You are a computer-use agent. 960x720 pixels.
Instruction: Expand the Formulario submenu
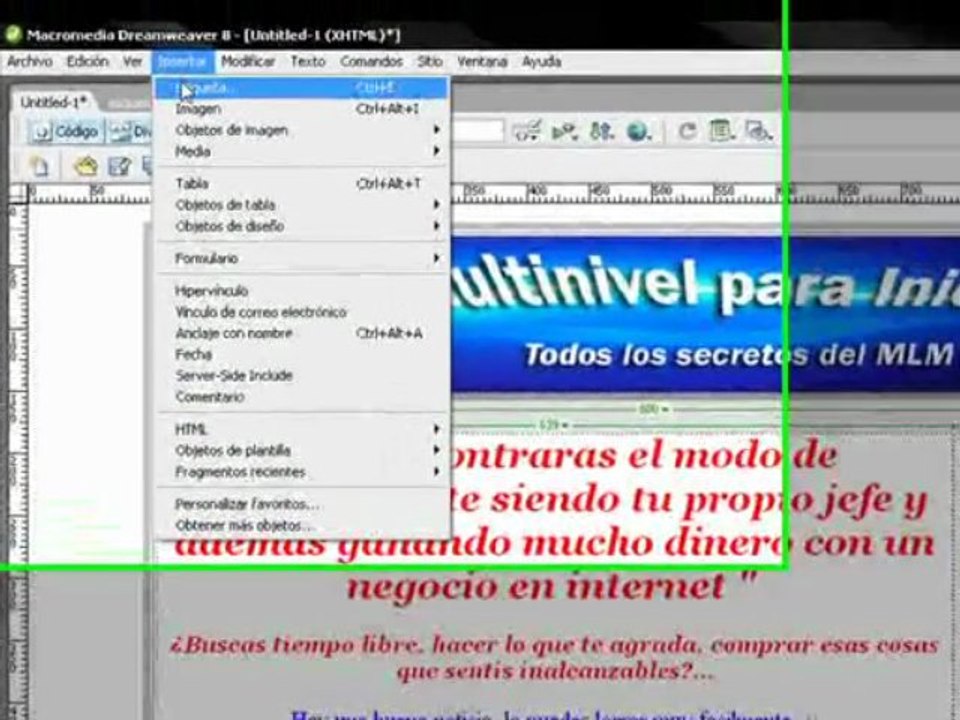pyautogui.click(x=302, y=258)
